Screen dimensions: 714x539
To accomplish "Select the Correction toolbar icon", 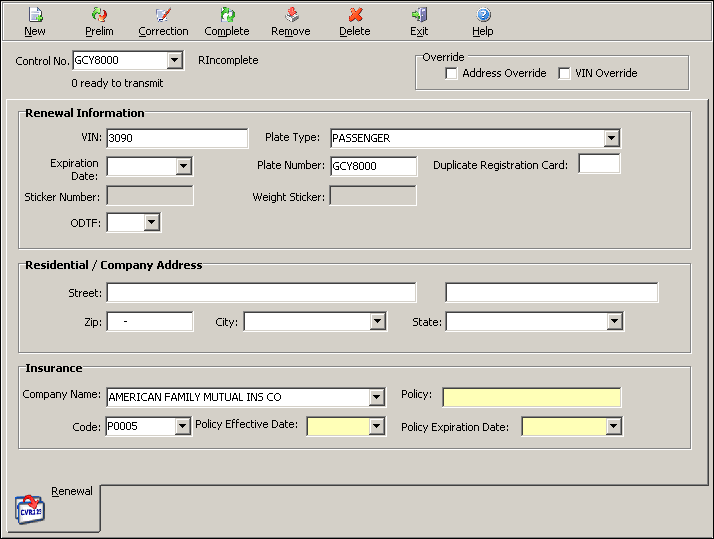I will 163,16.
